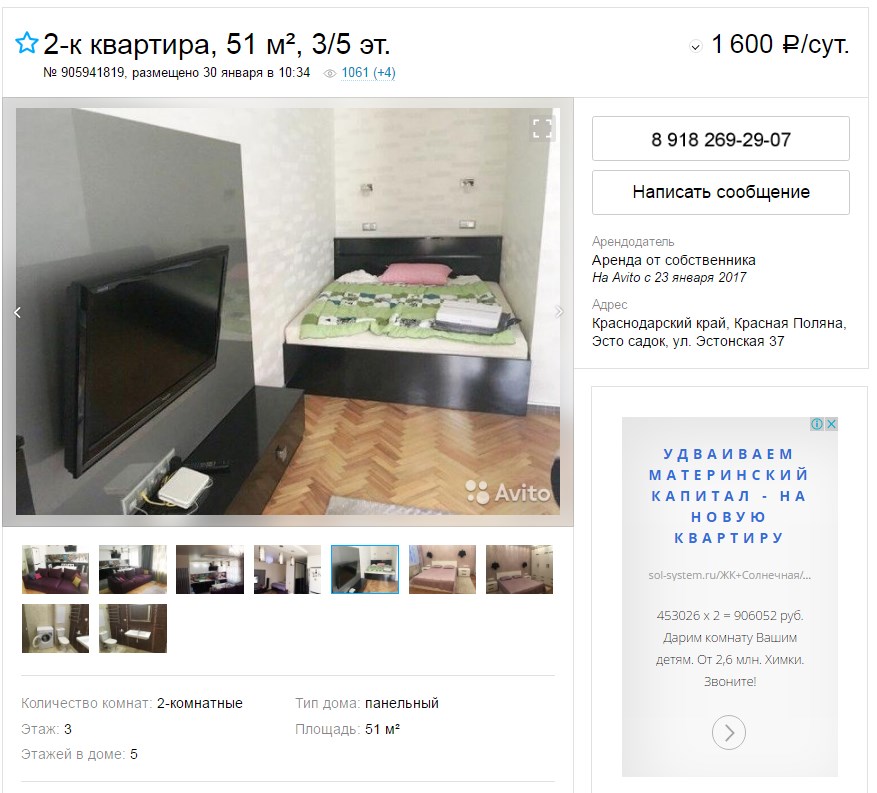This screenshot has height=793, width=877.
Task: Click phone number 8 918 269-29-07 button
Action: tap(720, 139)
